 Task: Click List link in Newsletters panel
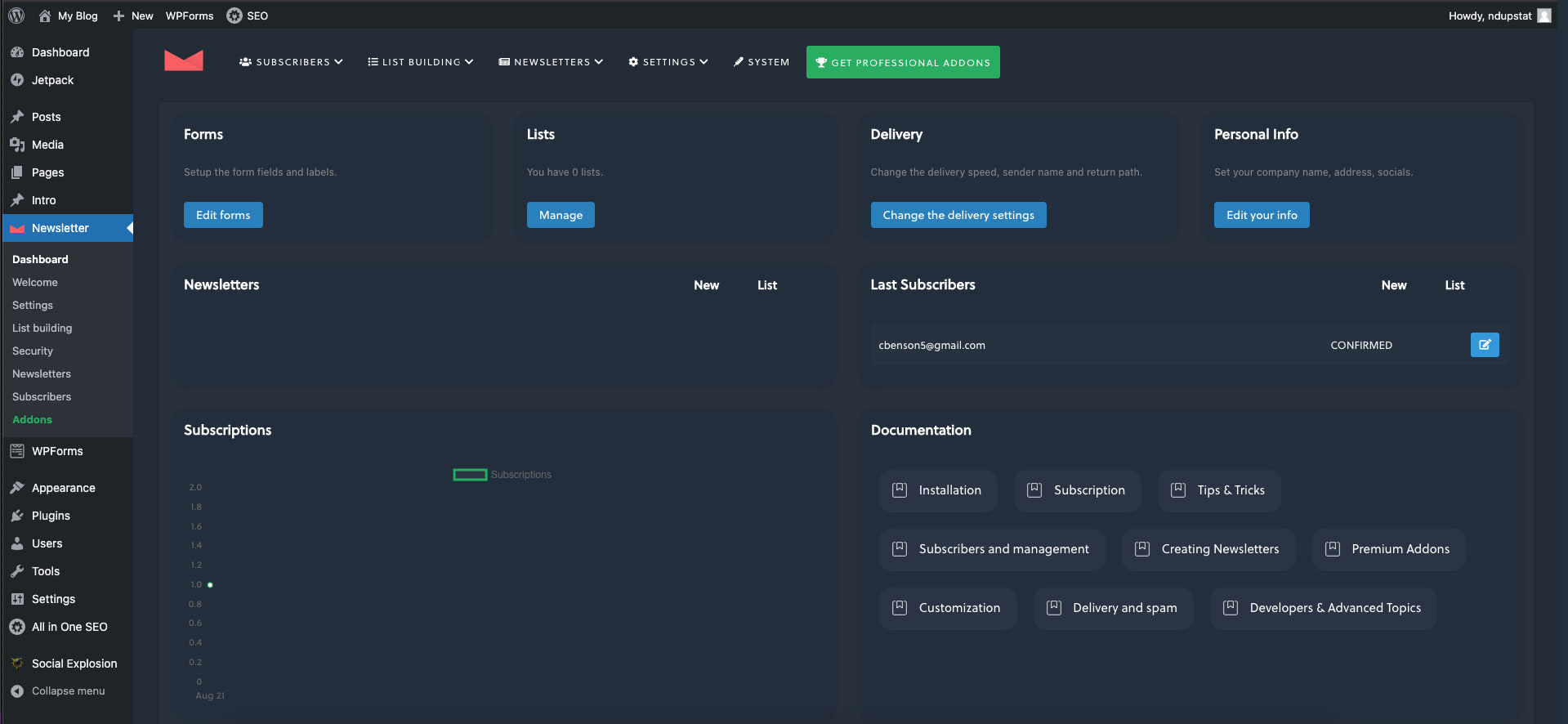tap(767, 285)
